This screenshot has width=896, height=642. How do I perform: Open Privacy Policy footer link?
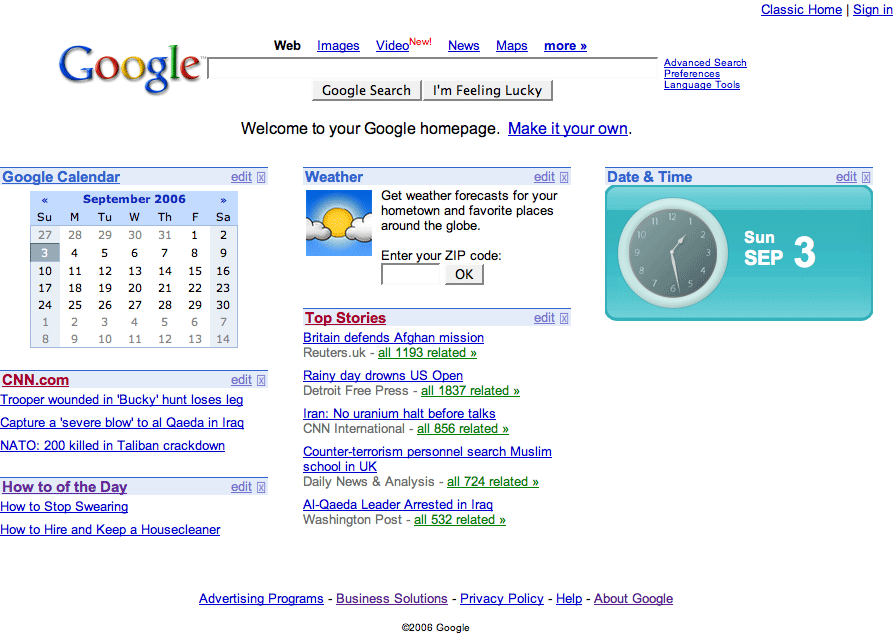point(502,599)
